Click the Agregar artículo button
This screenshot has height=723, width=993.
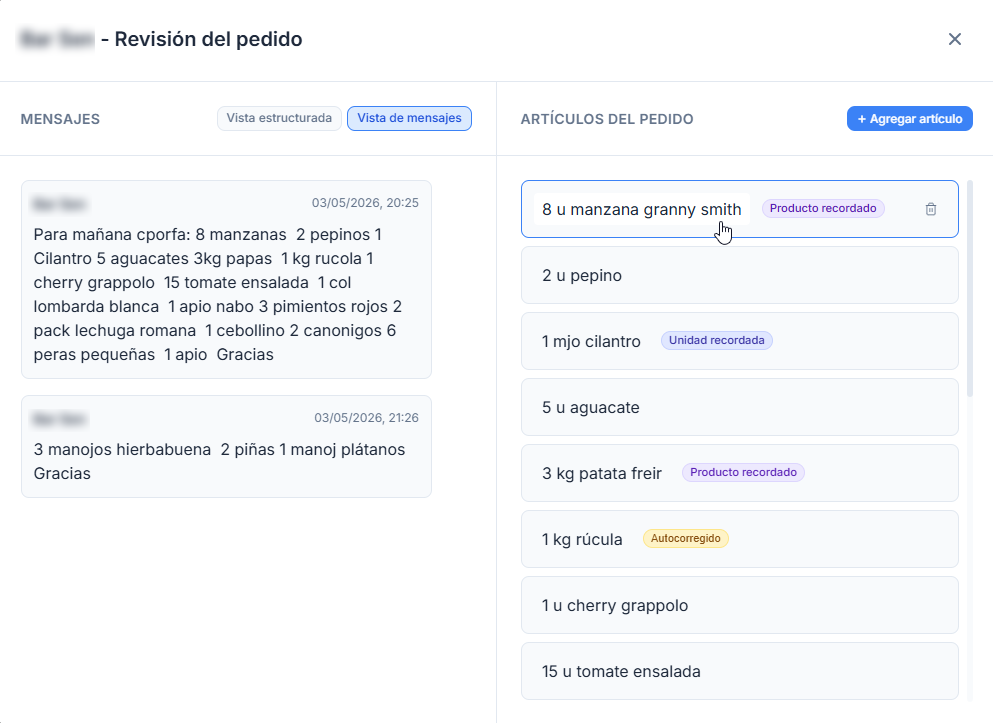(x=909, y=118)
